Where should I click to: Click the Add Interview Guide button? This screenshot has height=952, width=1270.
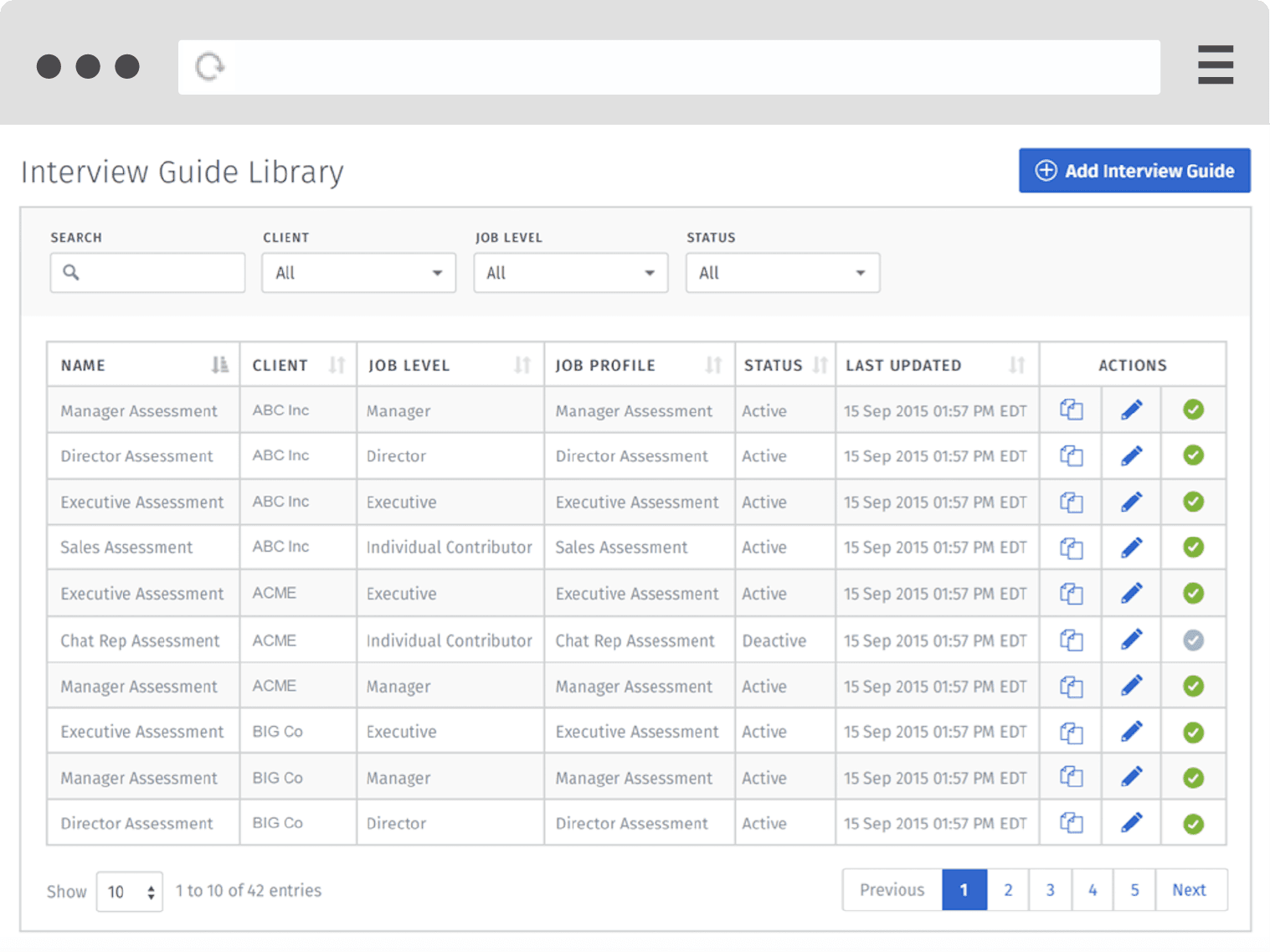tap(1134, 171)
